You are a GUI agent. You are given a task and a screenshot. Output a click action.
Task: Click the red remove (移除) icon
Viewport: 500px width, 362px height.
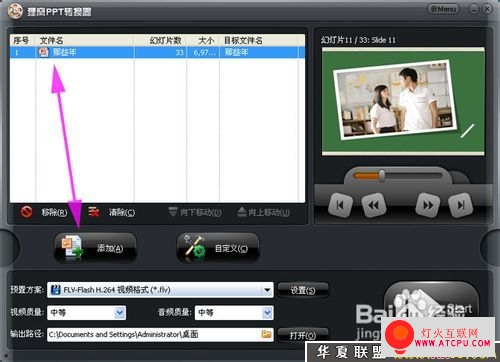click(26, 212)
